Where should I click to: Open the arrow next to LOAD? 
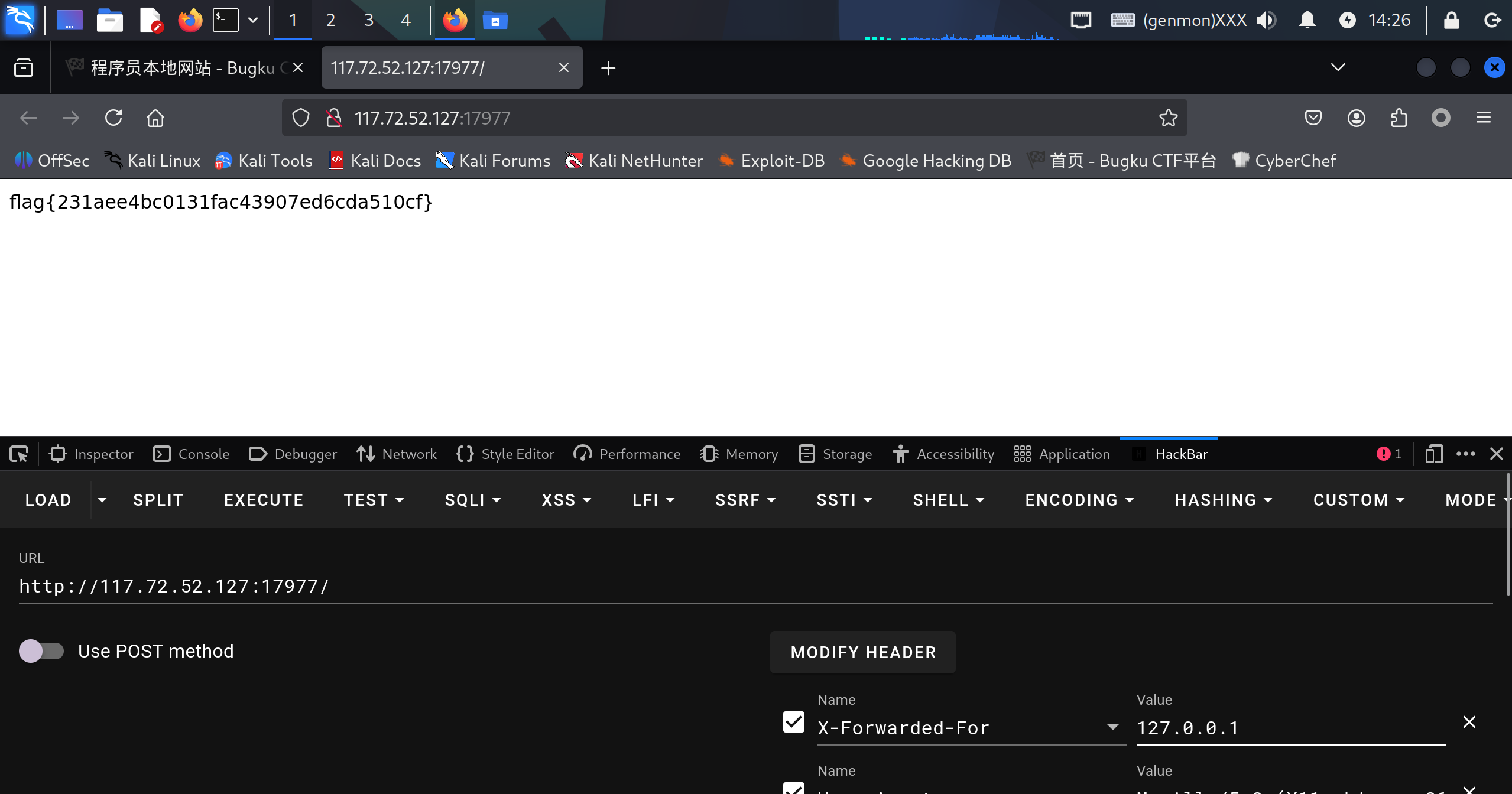pyautogui.click(x=102, y=500)
